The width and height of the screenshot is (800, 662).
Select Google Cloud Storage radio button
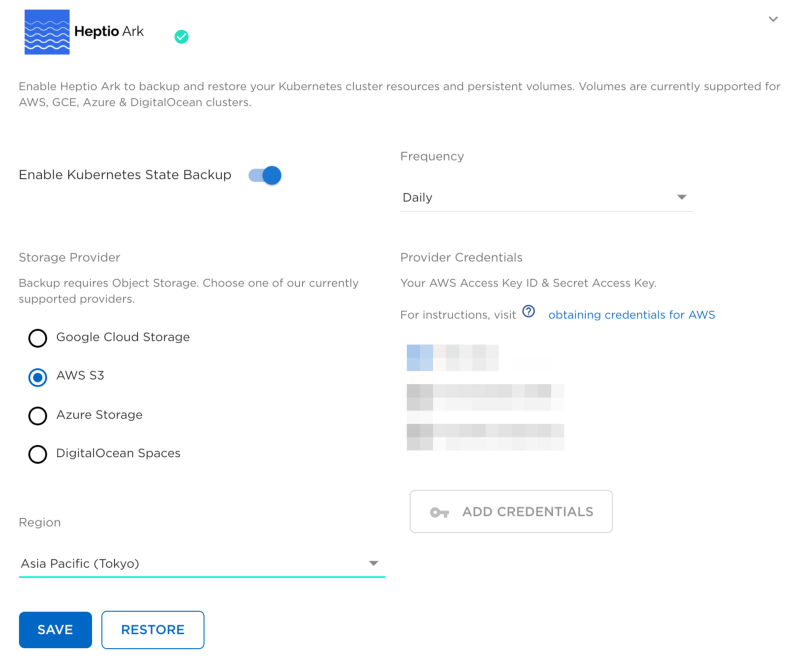tap(38, 338)
